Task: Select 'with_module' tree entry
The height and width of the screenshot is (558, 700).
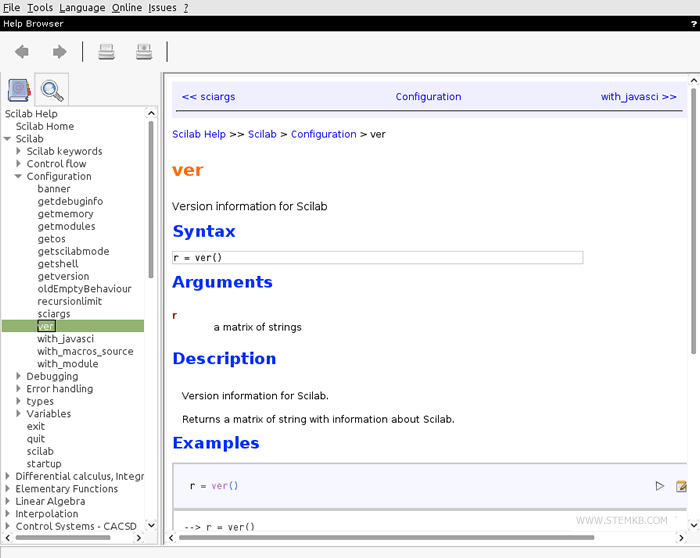Action: click(67, 364)
